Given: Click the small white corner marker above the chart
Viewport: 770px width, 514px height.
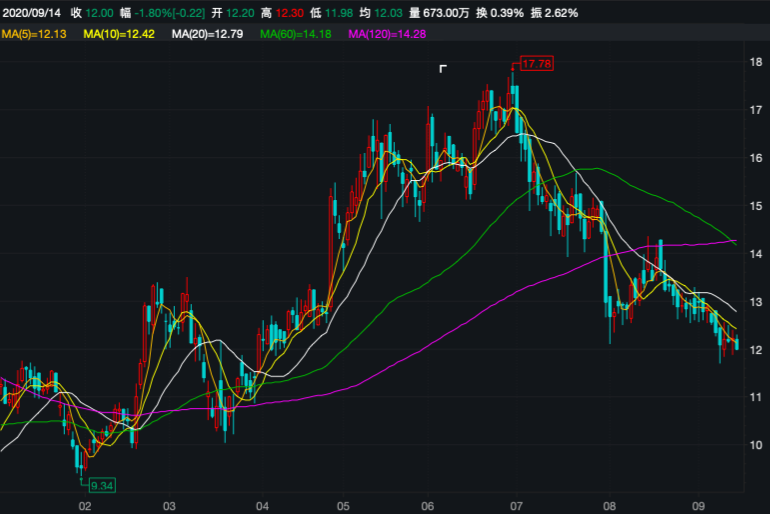Looking at the screenshot, I should [x=443, y=69].
